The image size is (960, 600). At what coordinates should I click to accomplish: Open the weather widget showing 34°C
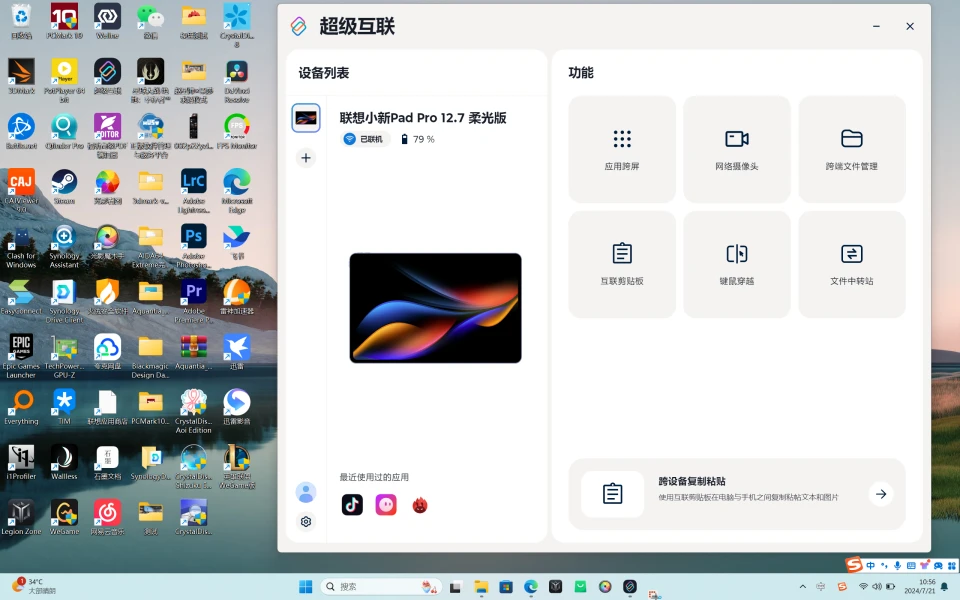34,586
